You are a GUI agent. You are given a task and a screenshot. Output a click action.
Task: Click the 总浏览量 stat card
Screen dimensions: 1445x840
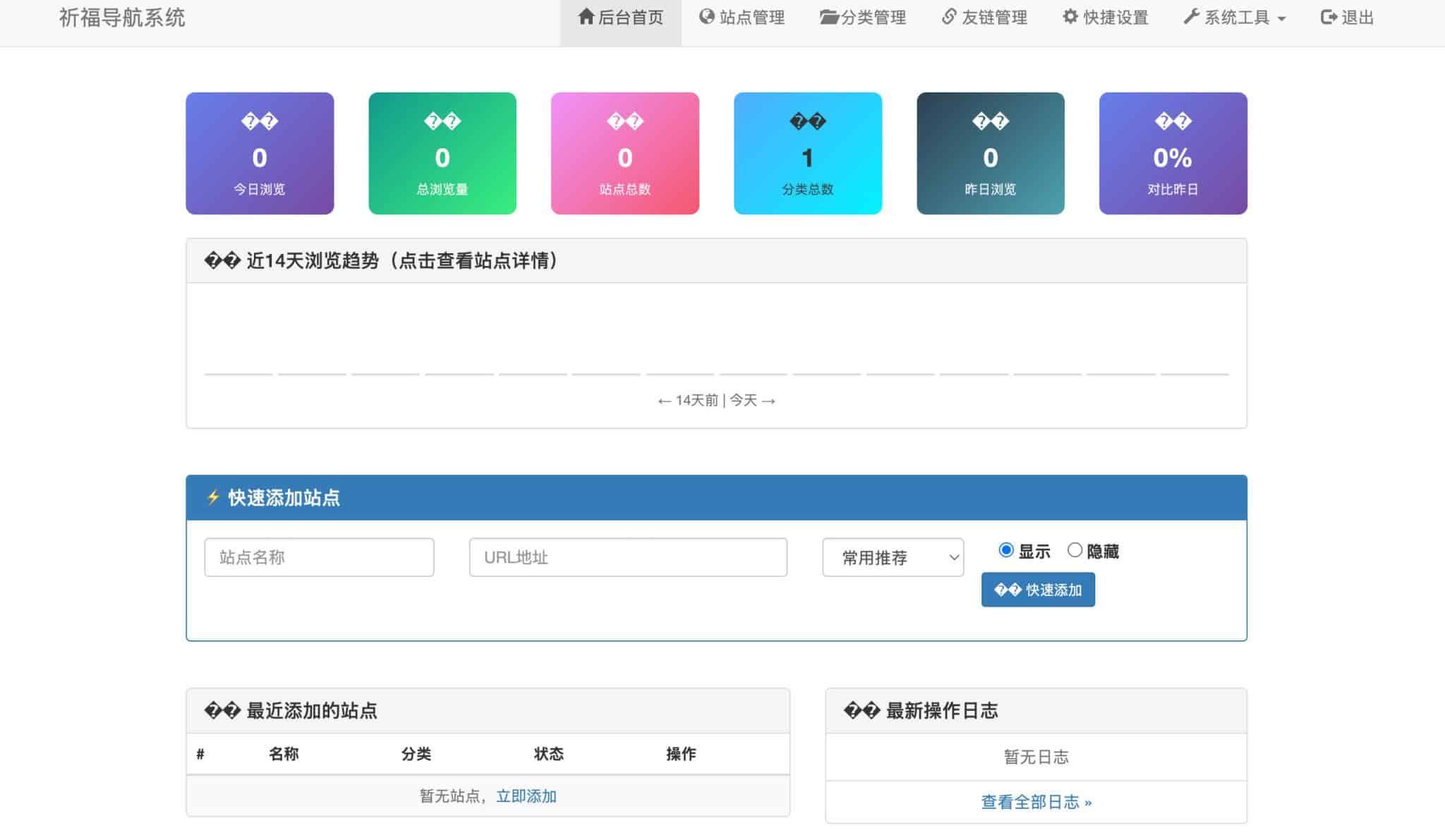click(x=442, y=153)
